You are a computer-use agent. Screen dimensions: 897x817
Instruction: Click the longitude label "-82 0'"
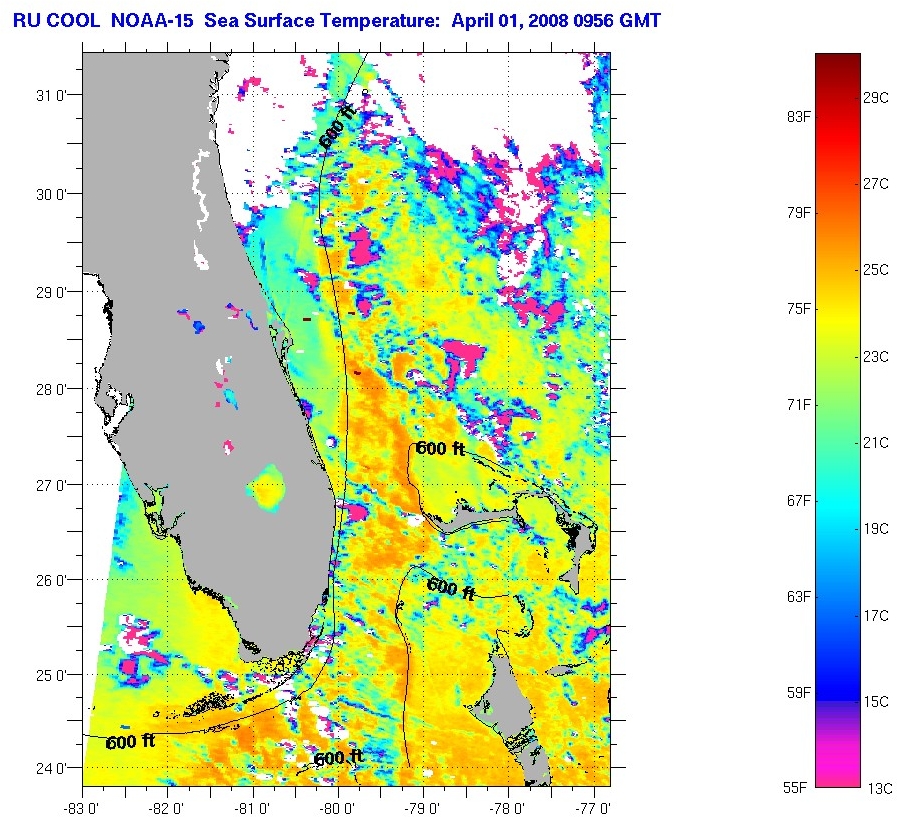click(x=166, y=808)
